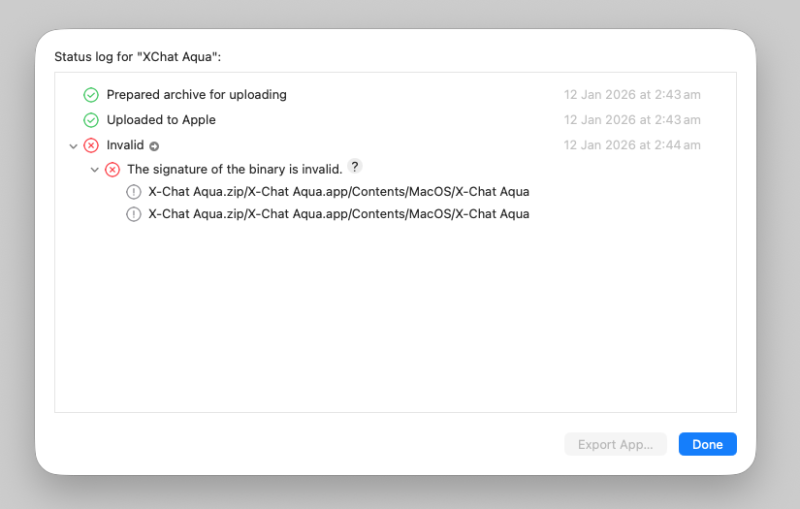Select the Uploaded to Apple row
Image resolution: width=800 pixels, height=509 pixels.
(x=161, y=120)
